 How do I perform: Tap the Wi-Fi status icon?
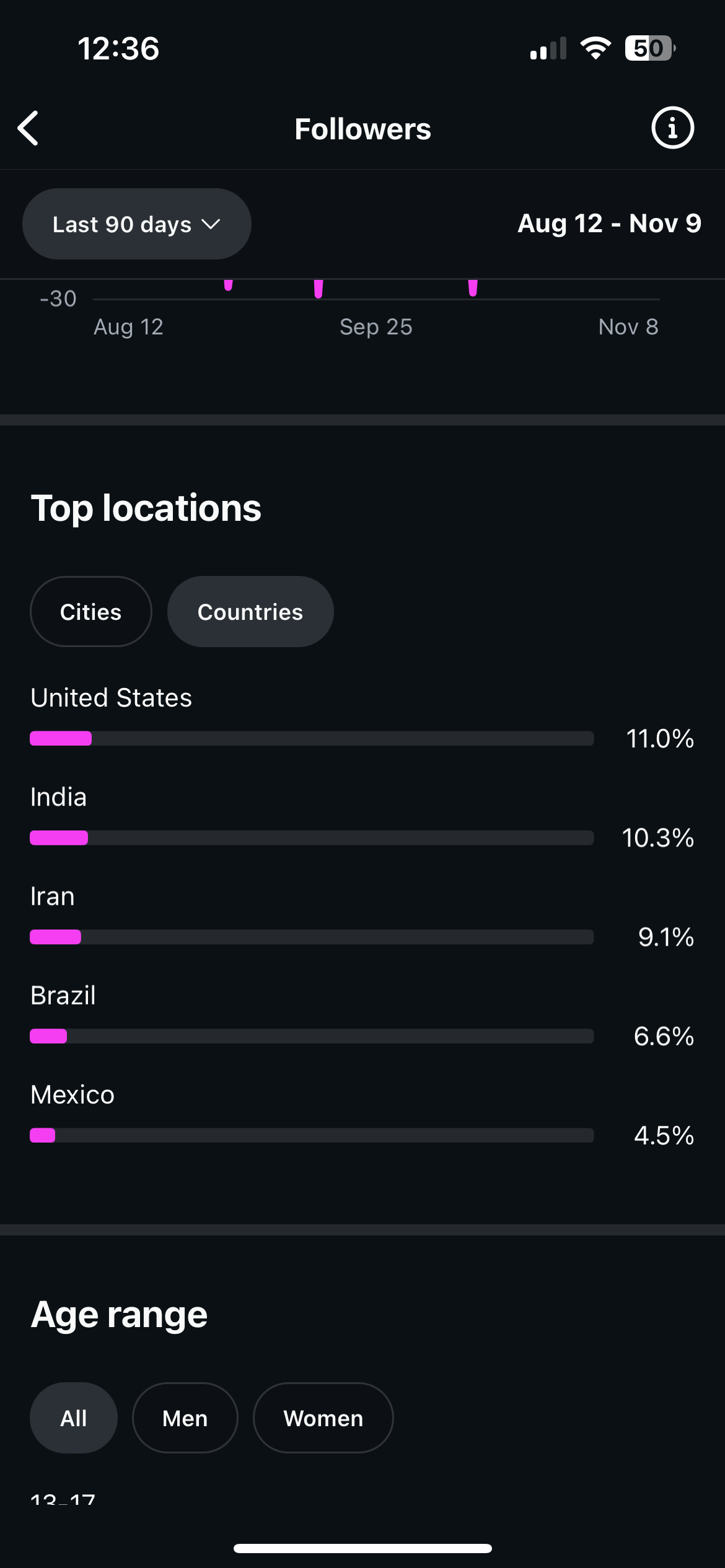tap(595, 48)
